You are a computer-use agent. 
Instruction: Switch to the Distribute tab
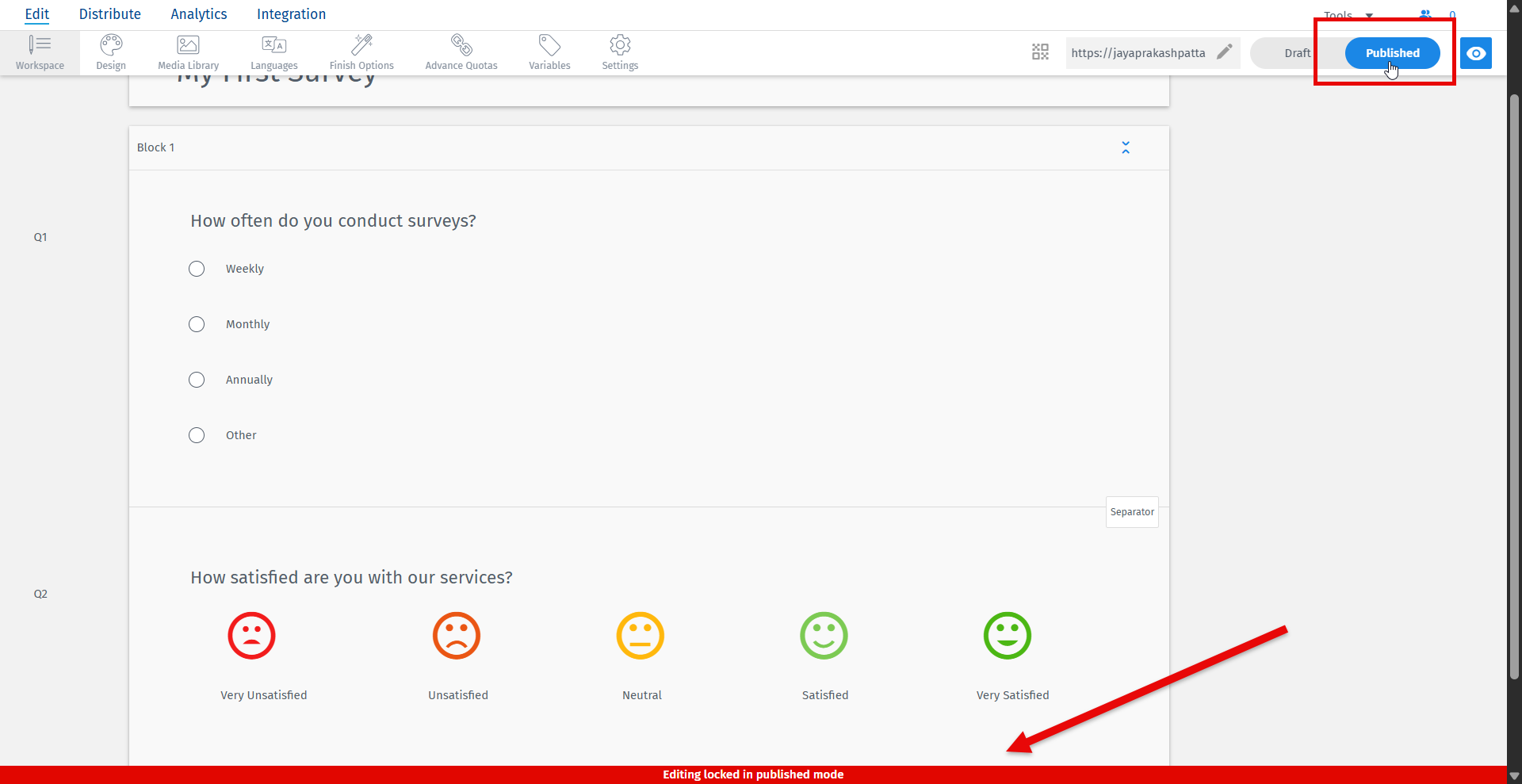click(110, 13)
